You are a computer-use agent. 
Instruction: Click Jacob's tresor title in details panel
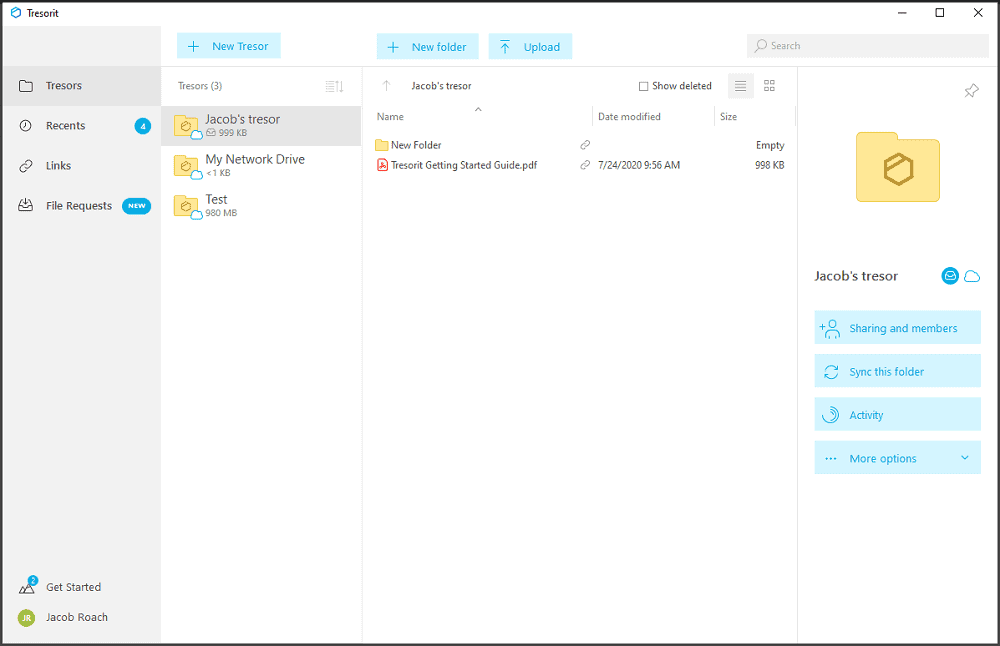click(856, 276)
